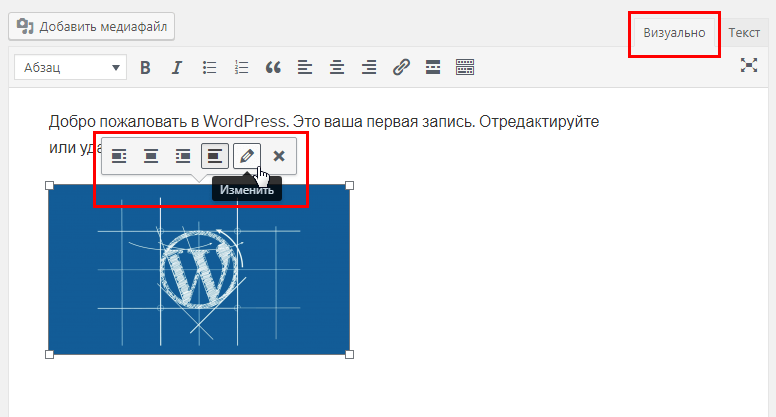Switch to the Текст editor tab

coord(744,33)
